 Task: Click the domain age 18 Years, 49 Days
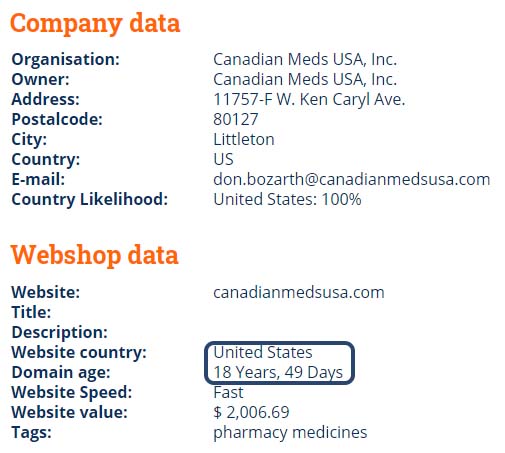tap(278, 372)
